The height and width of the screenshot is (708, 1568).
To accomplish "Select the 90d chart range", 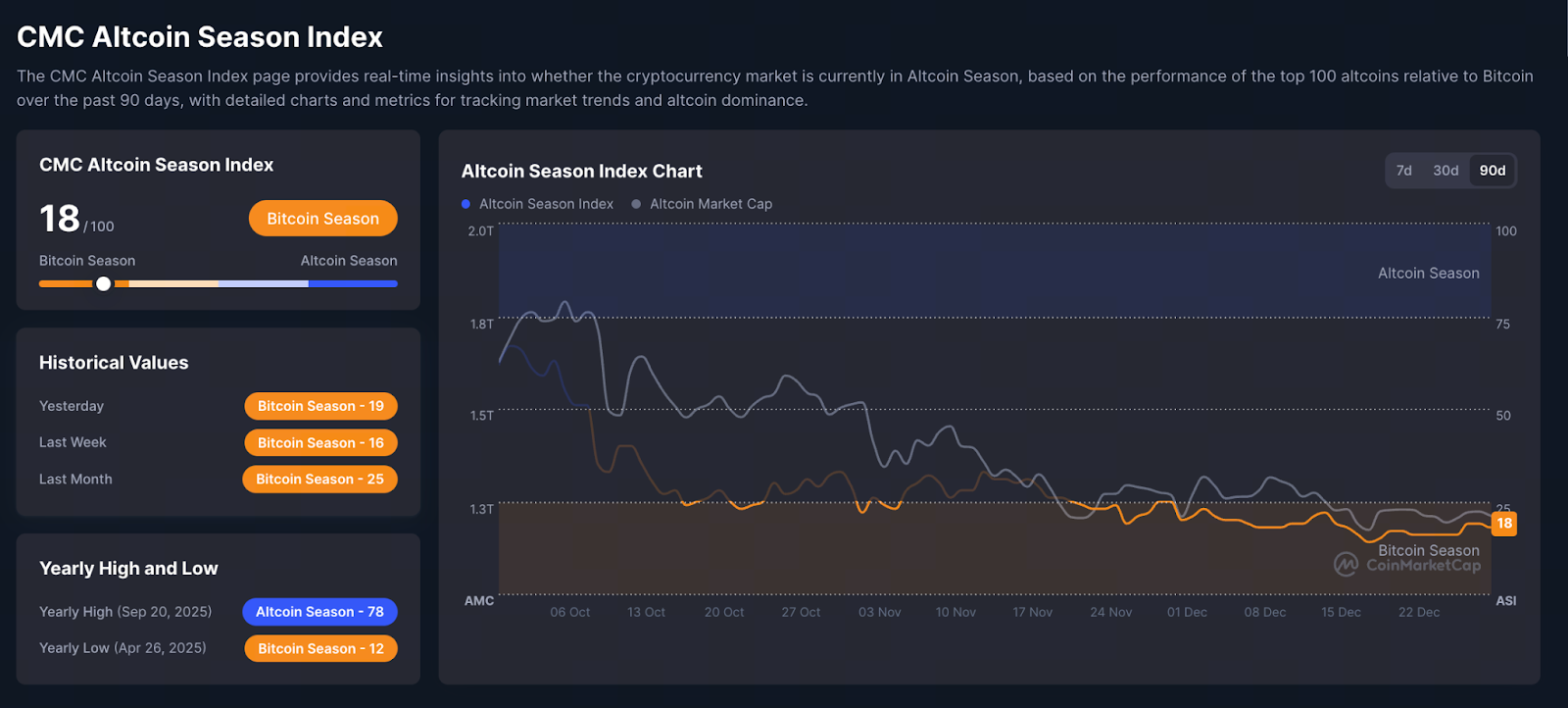I will click(x=1493, y=171).
